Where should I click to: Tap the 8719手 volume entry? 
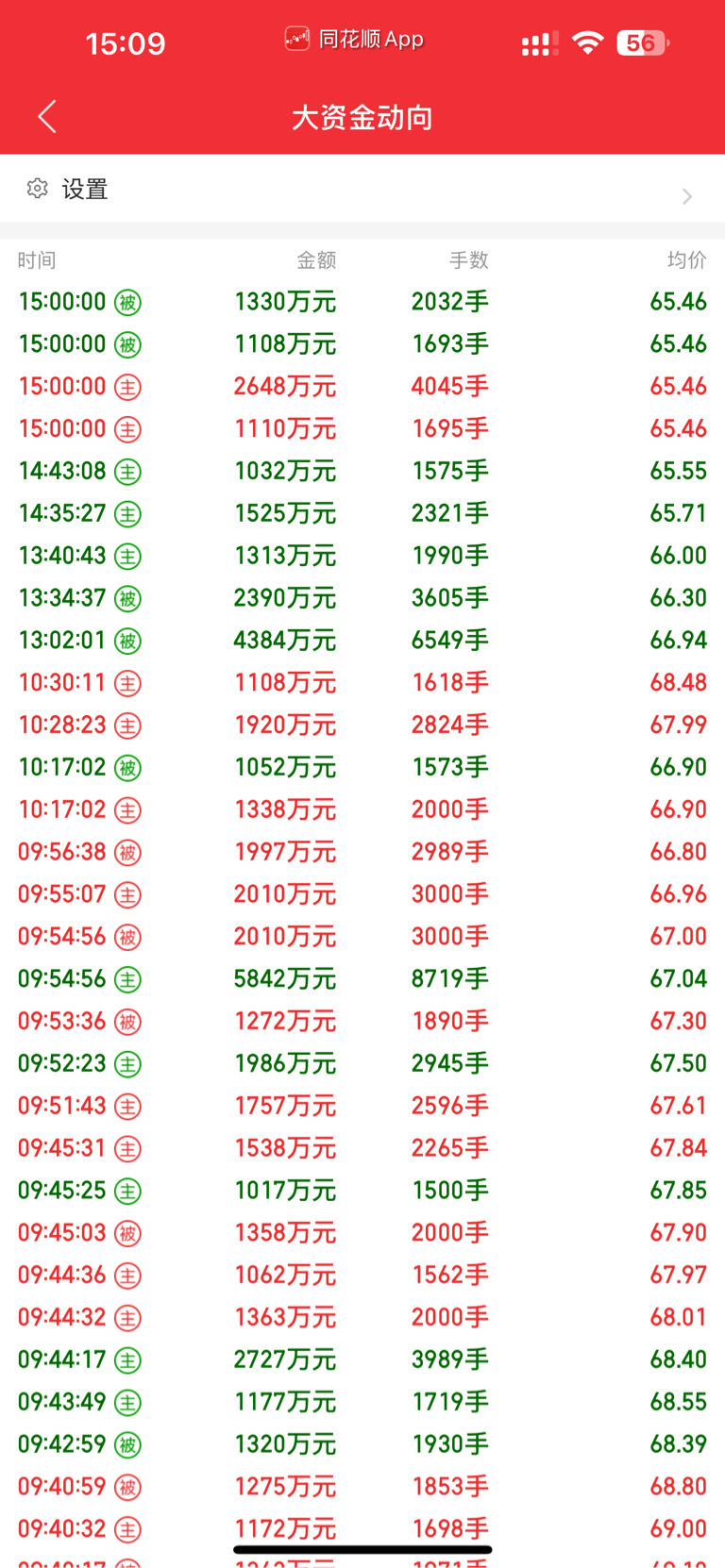pyautogui.click(x=450, y=979)
